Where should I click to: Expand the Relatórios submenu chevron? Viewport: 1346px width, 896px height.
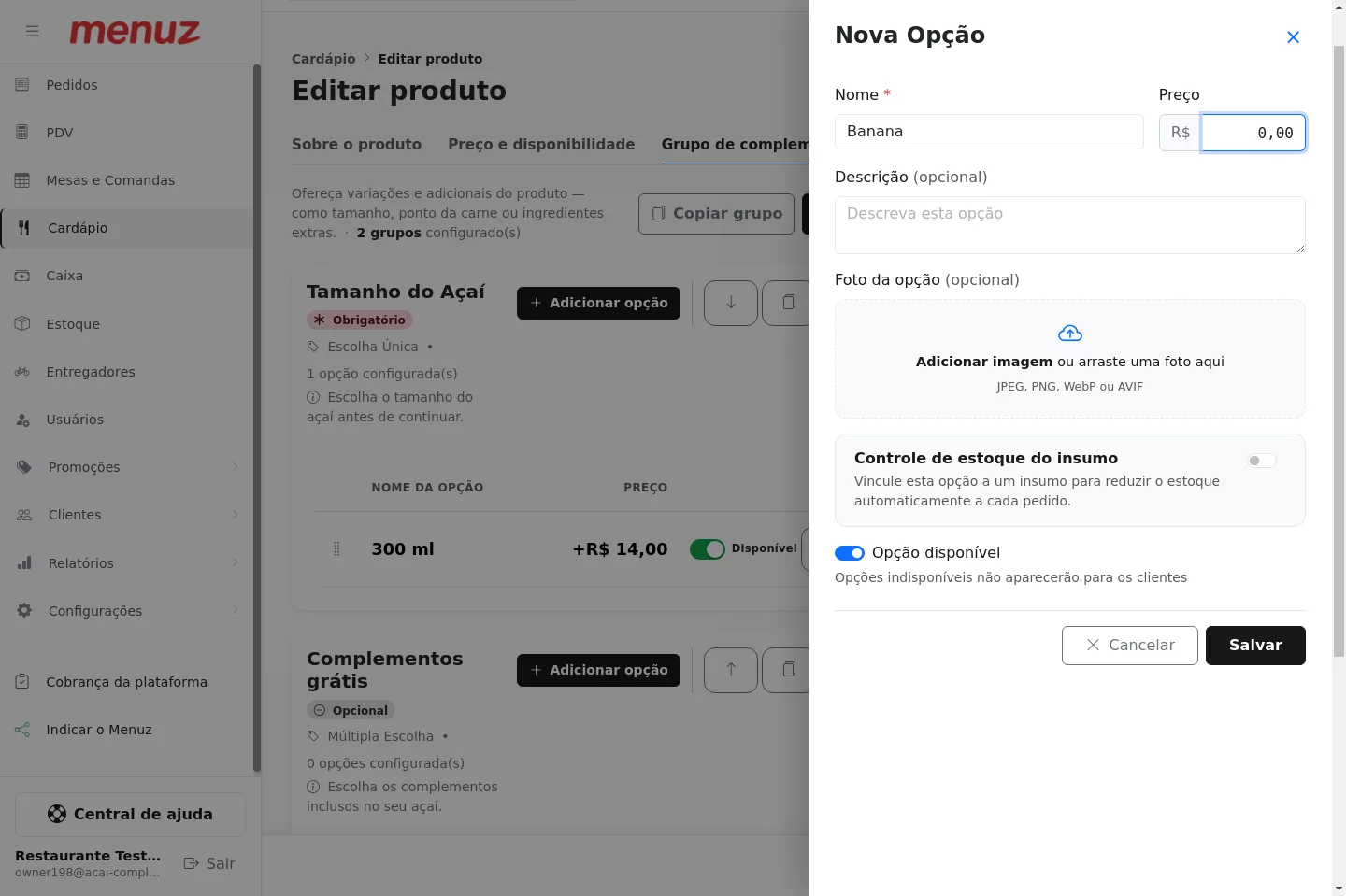235,562
